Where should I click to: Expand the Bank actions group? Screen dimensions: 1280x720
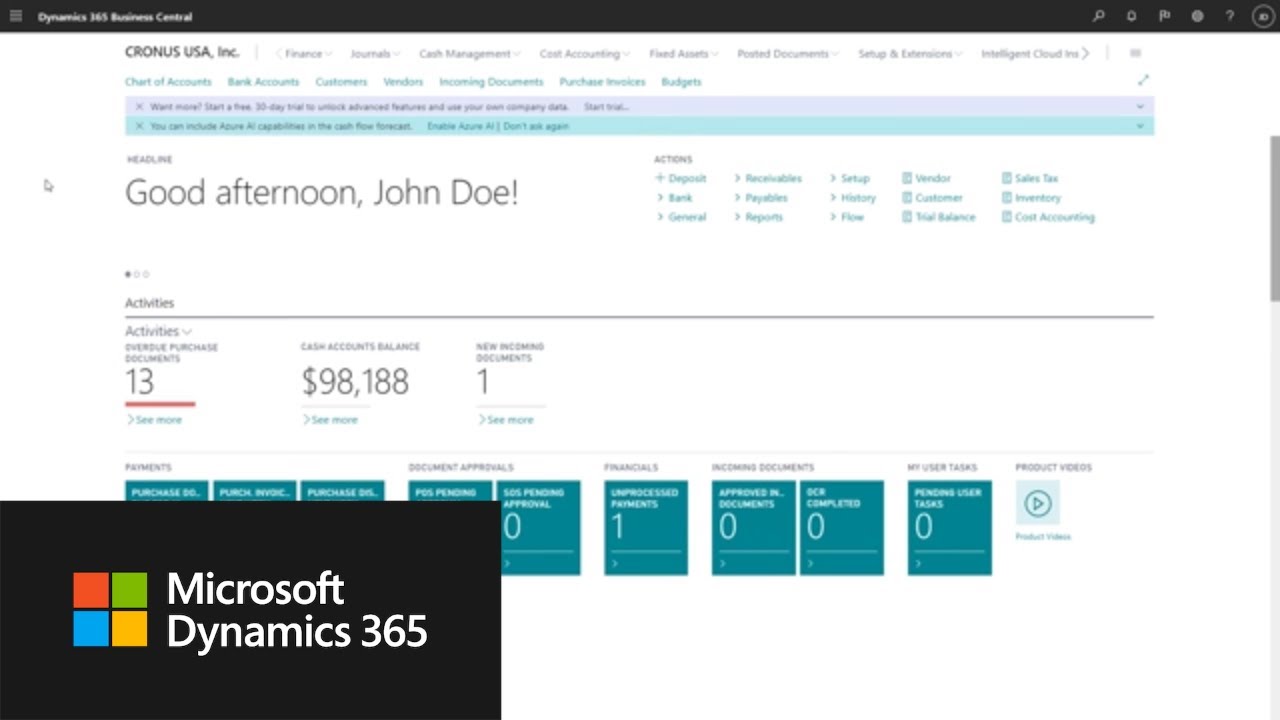point(675,198)
